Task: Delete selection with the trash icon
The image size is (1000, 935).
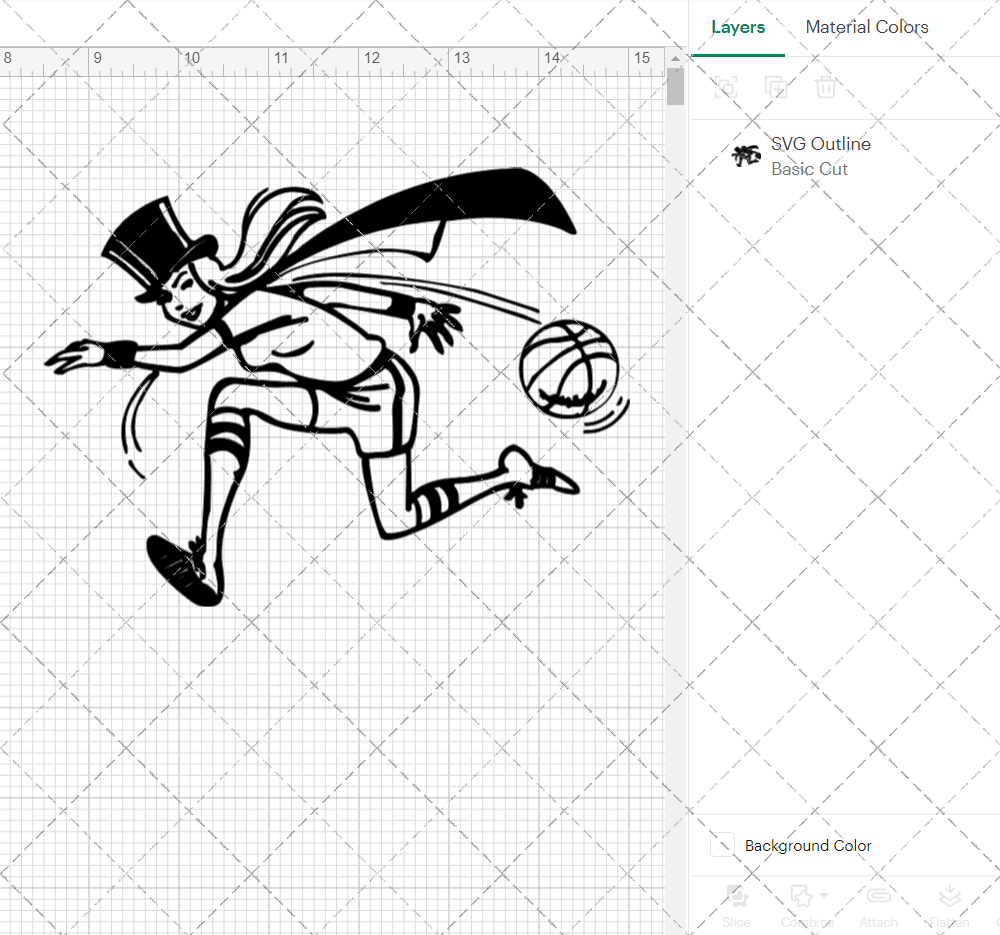Action: click(825, 87)
